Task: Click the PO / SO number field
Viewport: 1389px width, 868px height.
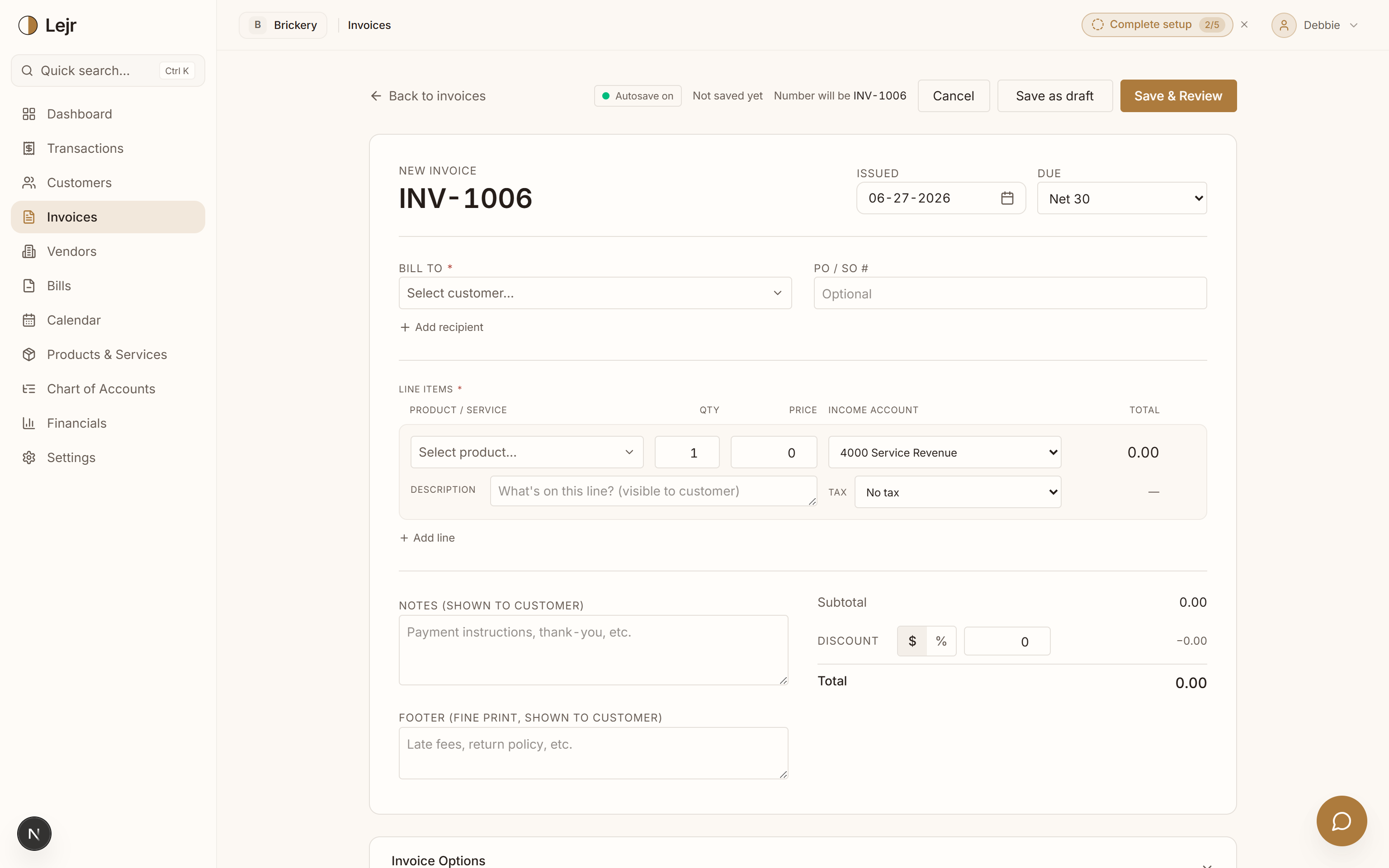Action: pyautogui.click(x=1010, y=293)
